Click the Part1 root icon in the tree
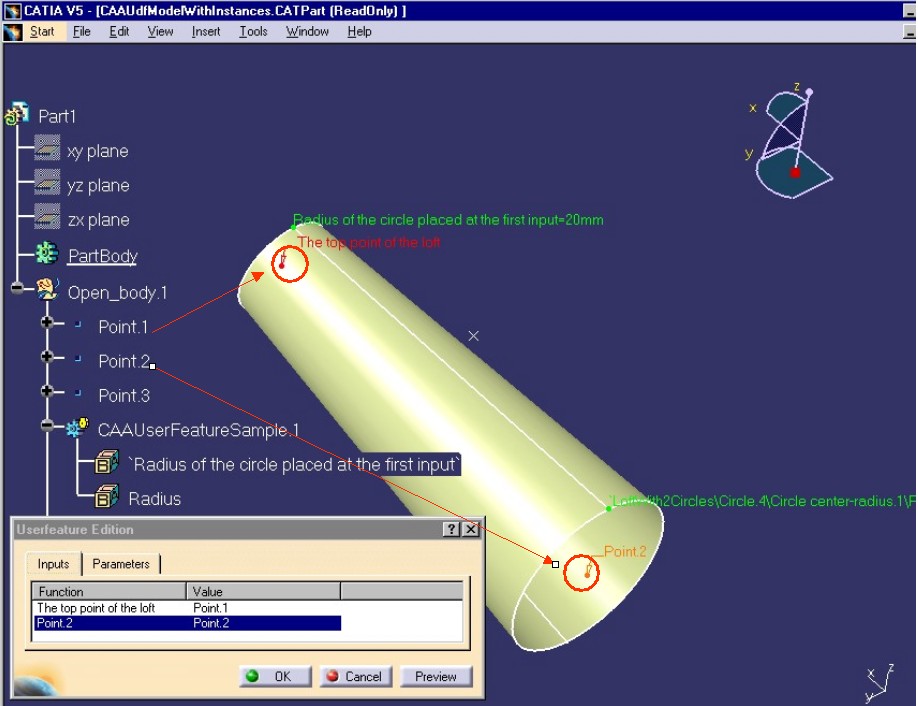 point(16,114)
